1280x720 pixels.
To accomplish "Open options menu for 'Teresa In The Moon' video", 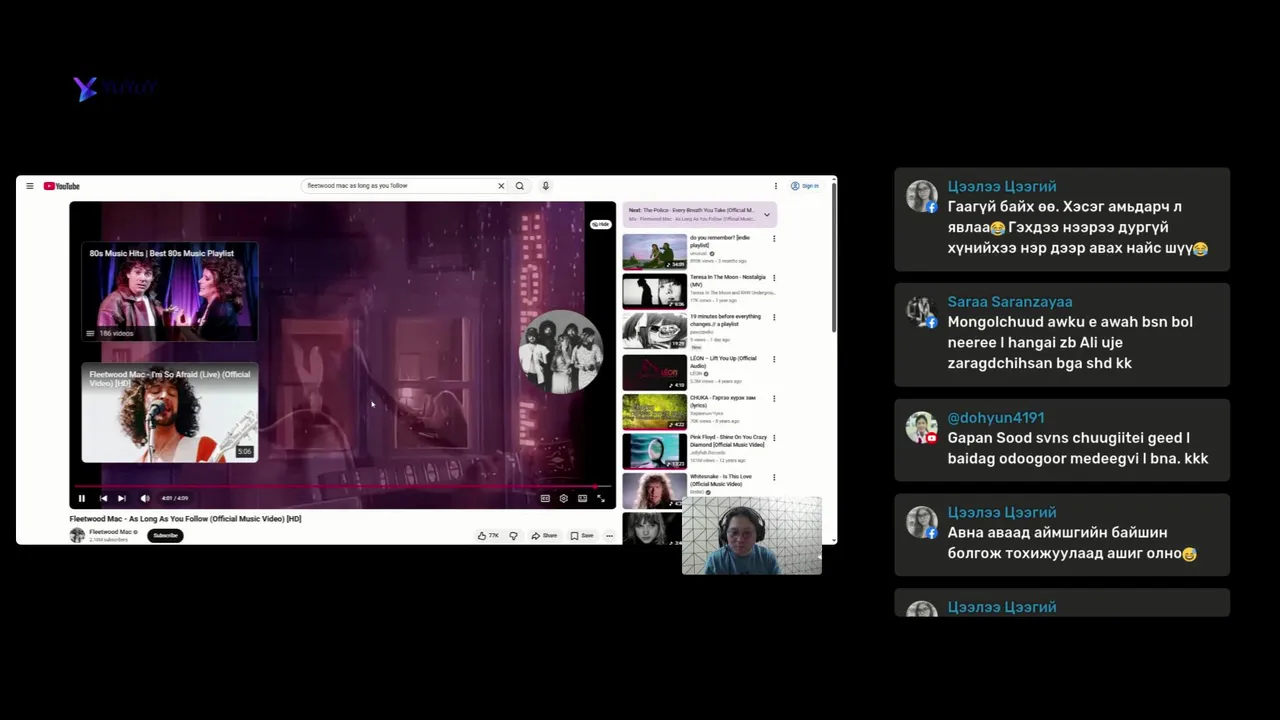I will coord(774,278).
